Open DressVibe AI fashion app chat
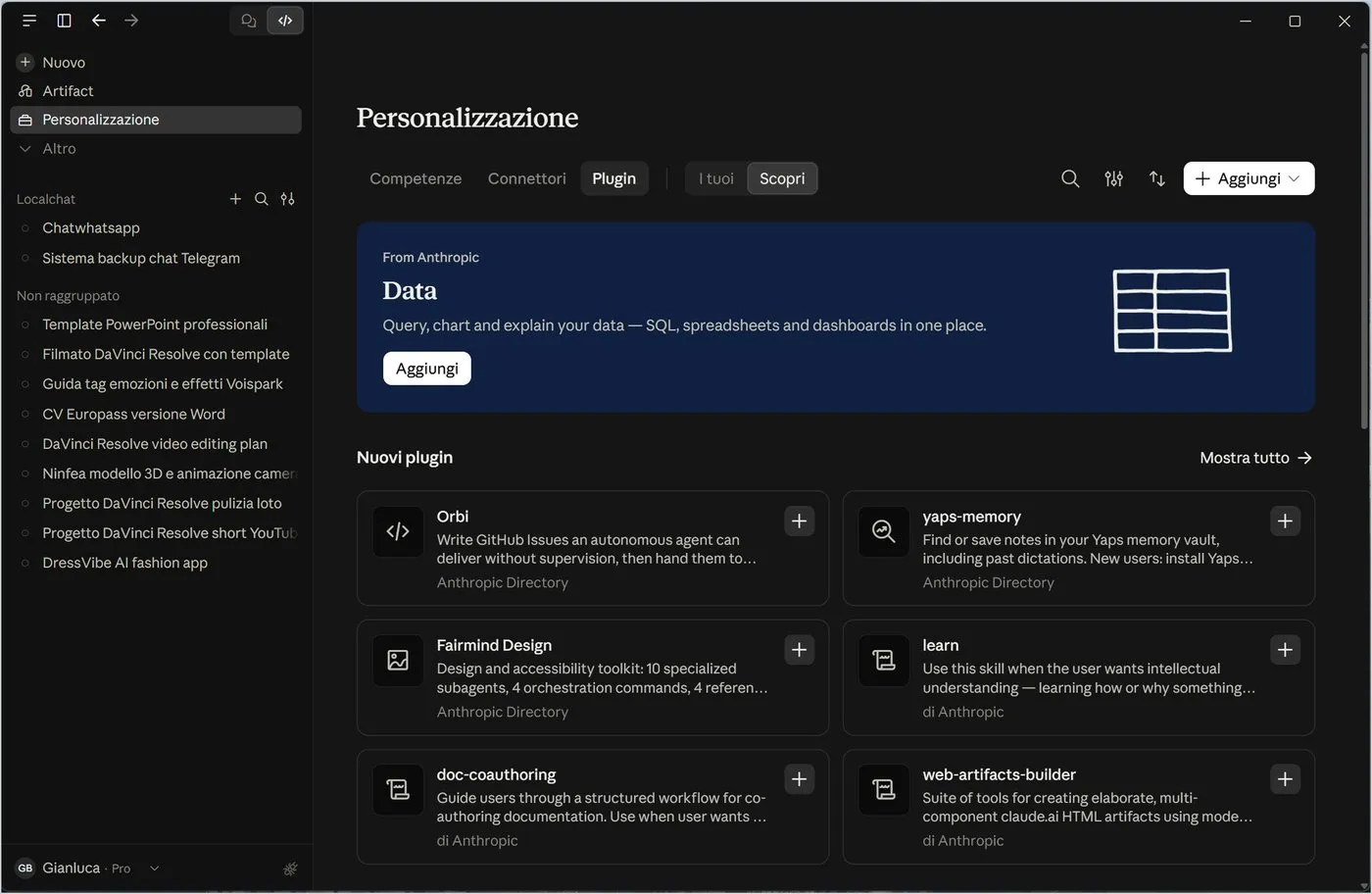This screenshot has height=894, width=1372. (x=156, y=563)
